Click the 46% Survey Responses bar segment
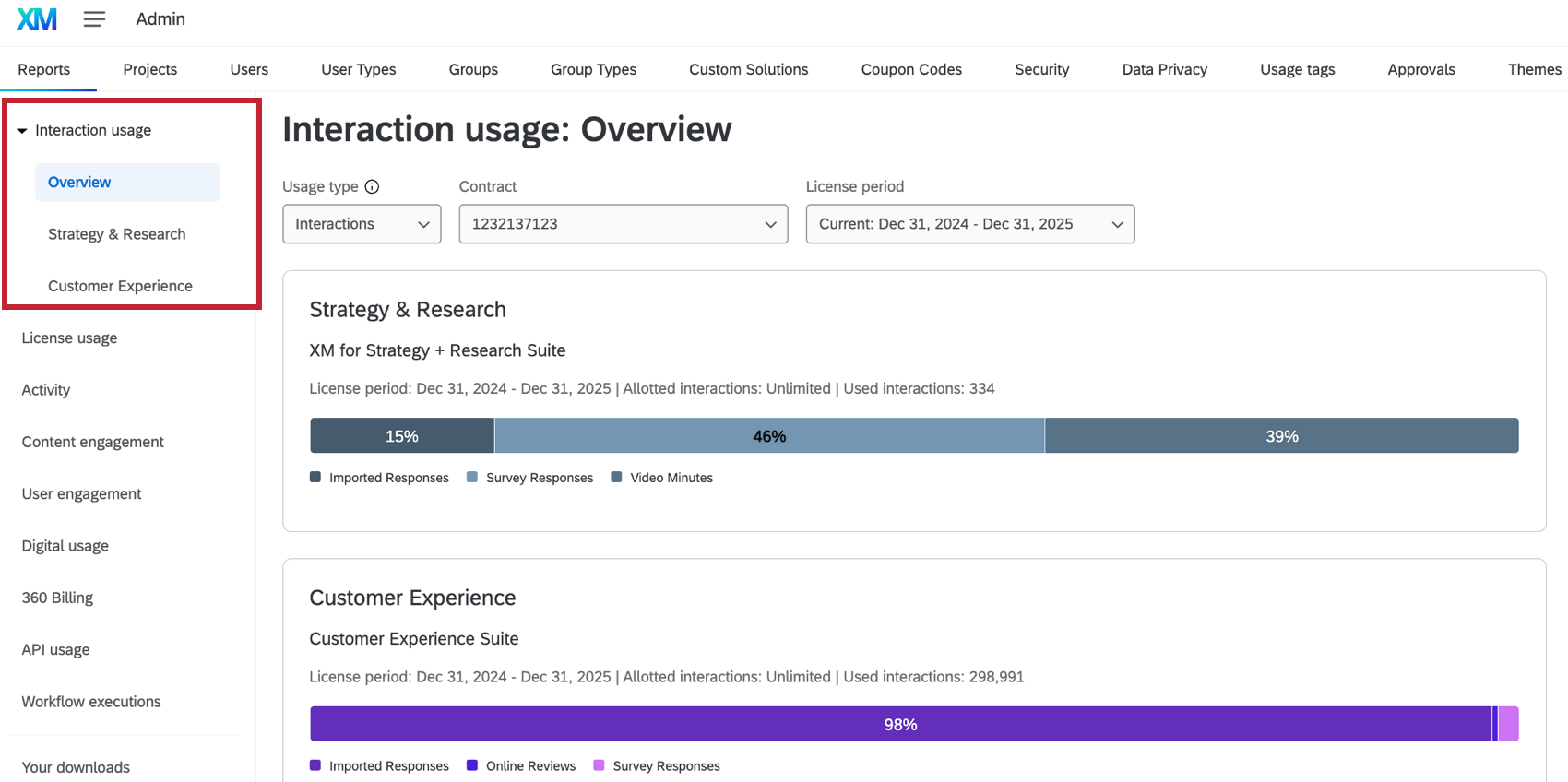The width and height of the screenshot is (1568, 782). pos(769,436)
